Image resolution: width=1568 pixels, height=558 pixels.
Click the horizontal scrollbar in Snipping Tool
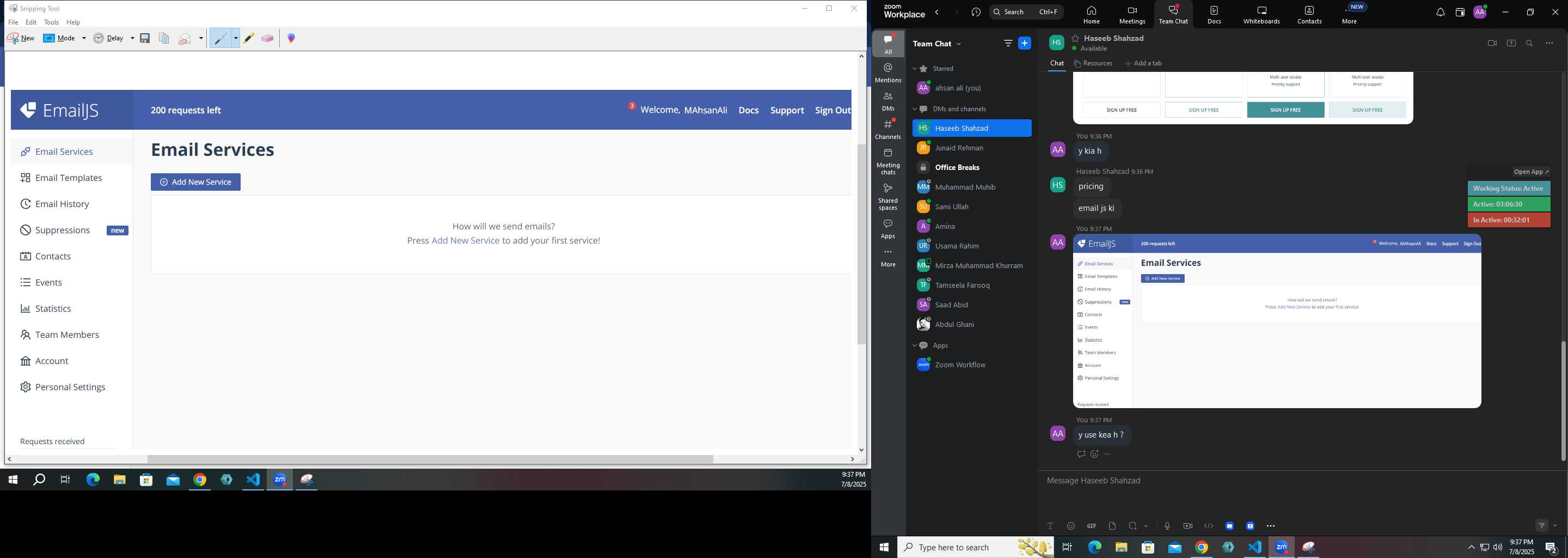click(430, 459)
